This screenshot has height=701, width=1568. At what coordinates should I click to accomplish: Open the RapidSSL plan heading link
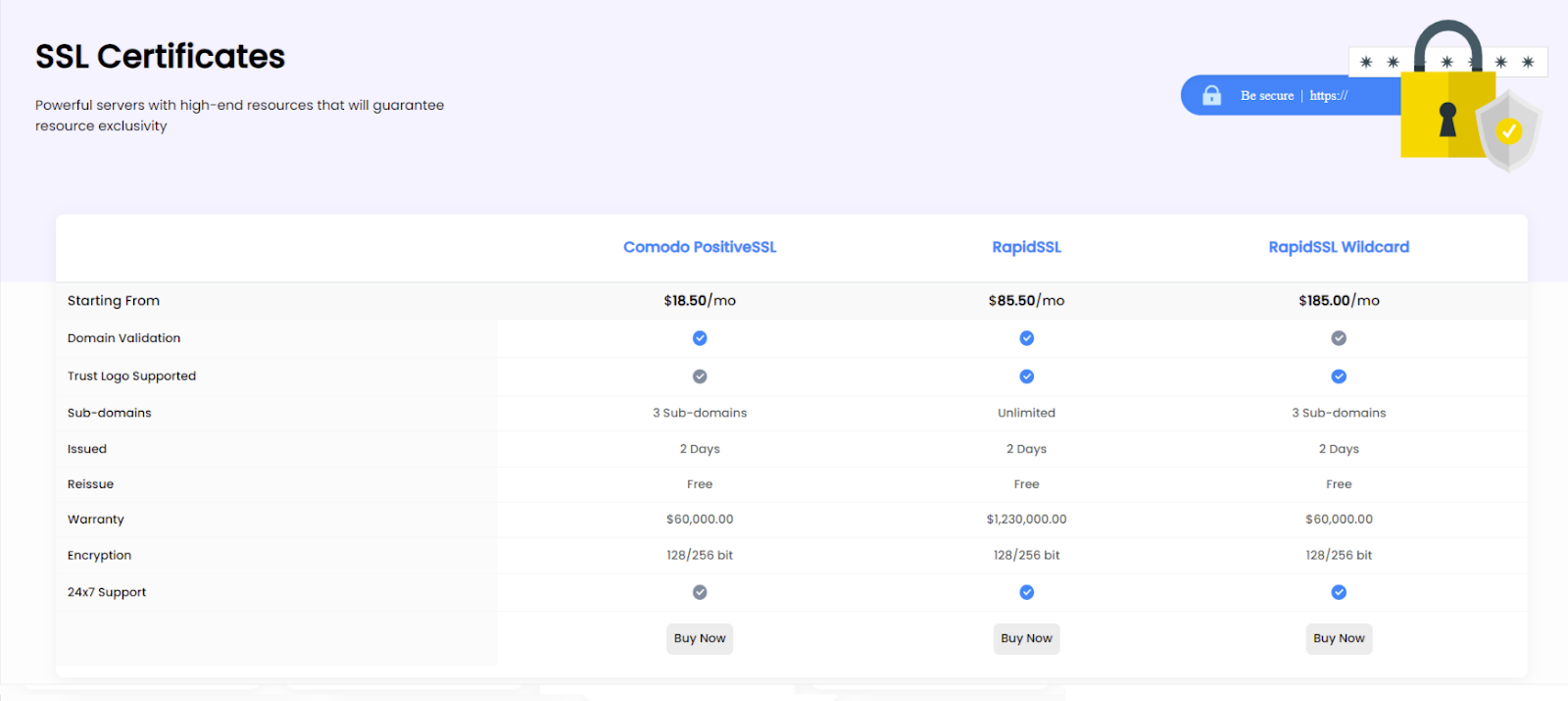click(1026, 247)
